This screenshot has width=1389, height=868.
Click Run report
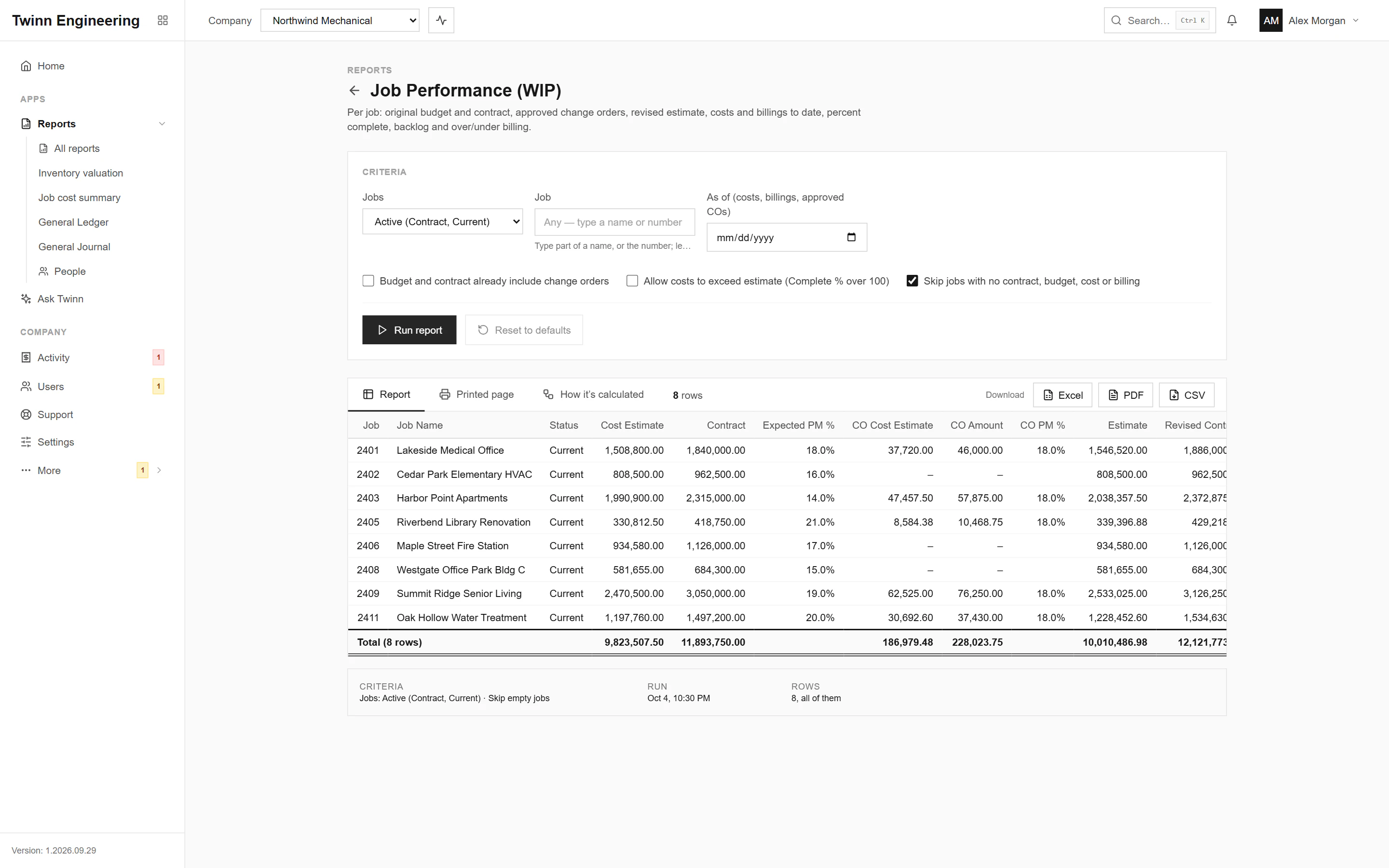[409, 329]
